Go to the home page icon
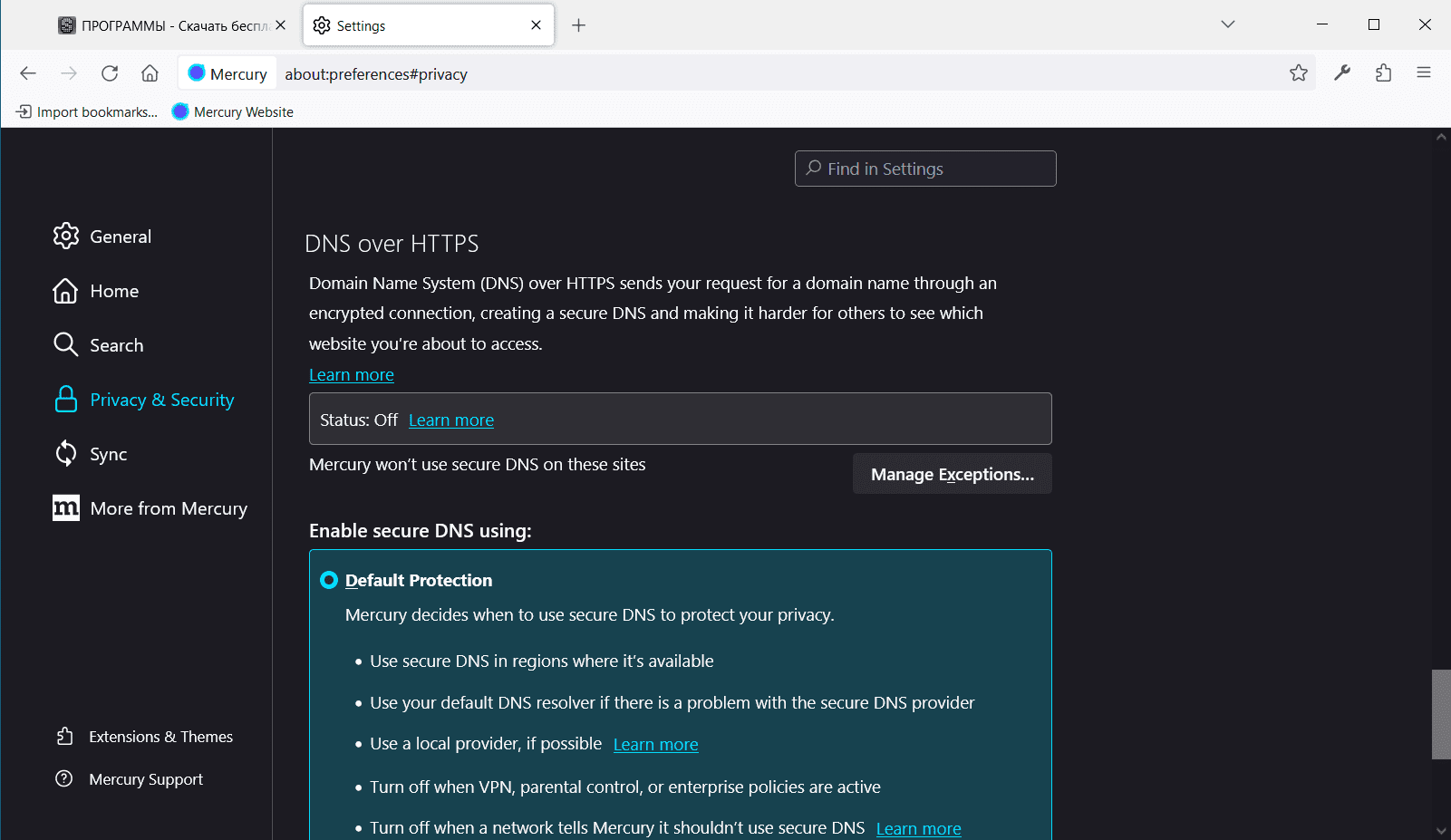Viewport: 1451px width, 840px height. [150, 73]
